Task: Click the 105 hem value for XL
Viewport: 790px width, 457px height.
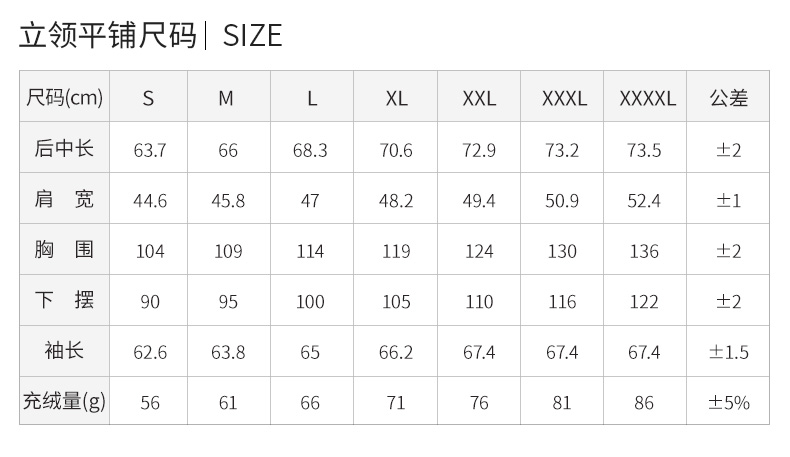Action: (x=396, y=301)
